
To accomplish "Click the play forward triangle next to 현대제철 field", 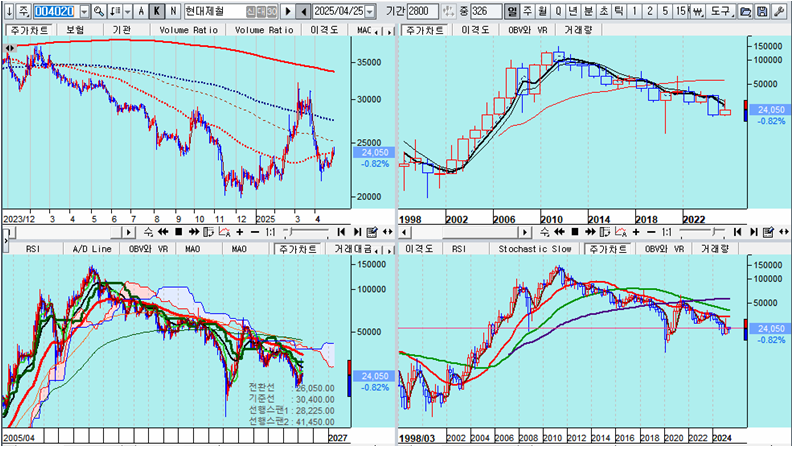I will pyautogui.click(x=288, y=11).
